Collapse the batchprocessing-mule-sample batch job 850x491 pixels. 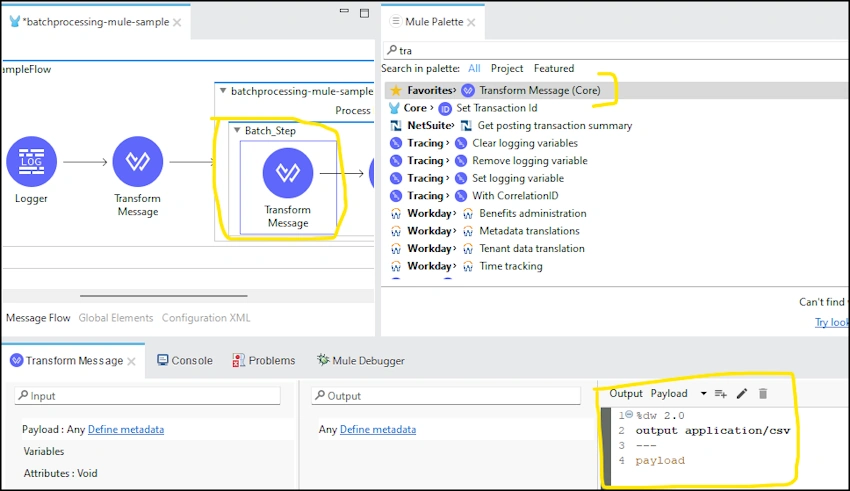223,91
